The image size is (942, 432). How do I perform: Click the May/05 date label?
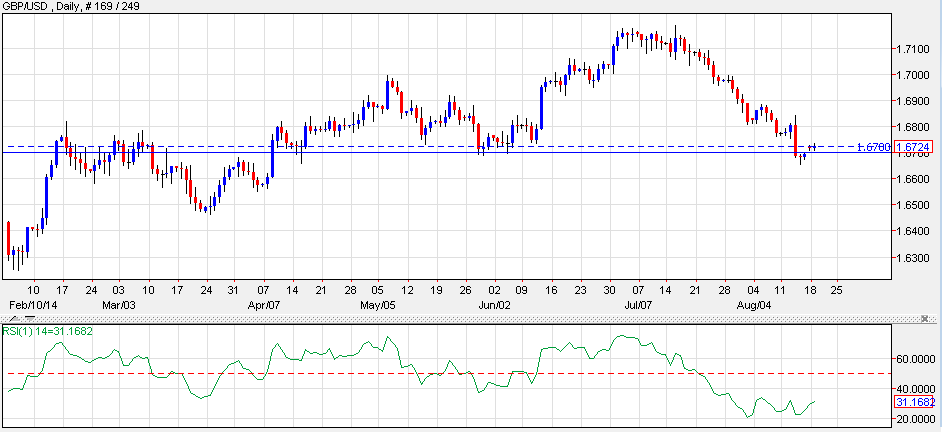pos(377,302)
